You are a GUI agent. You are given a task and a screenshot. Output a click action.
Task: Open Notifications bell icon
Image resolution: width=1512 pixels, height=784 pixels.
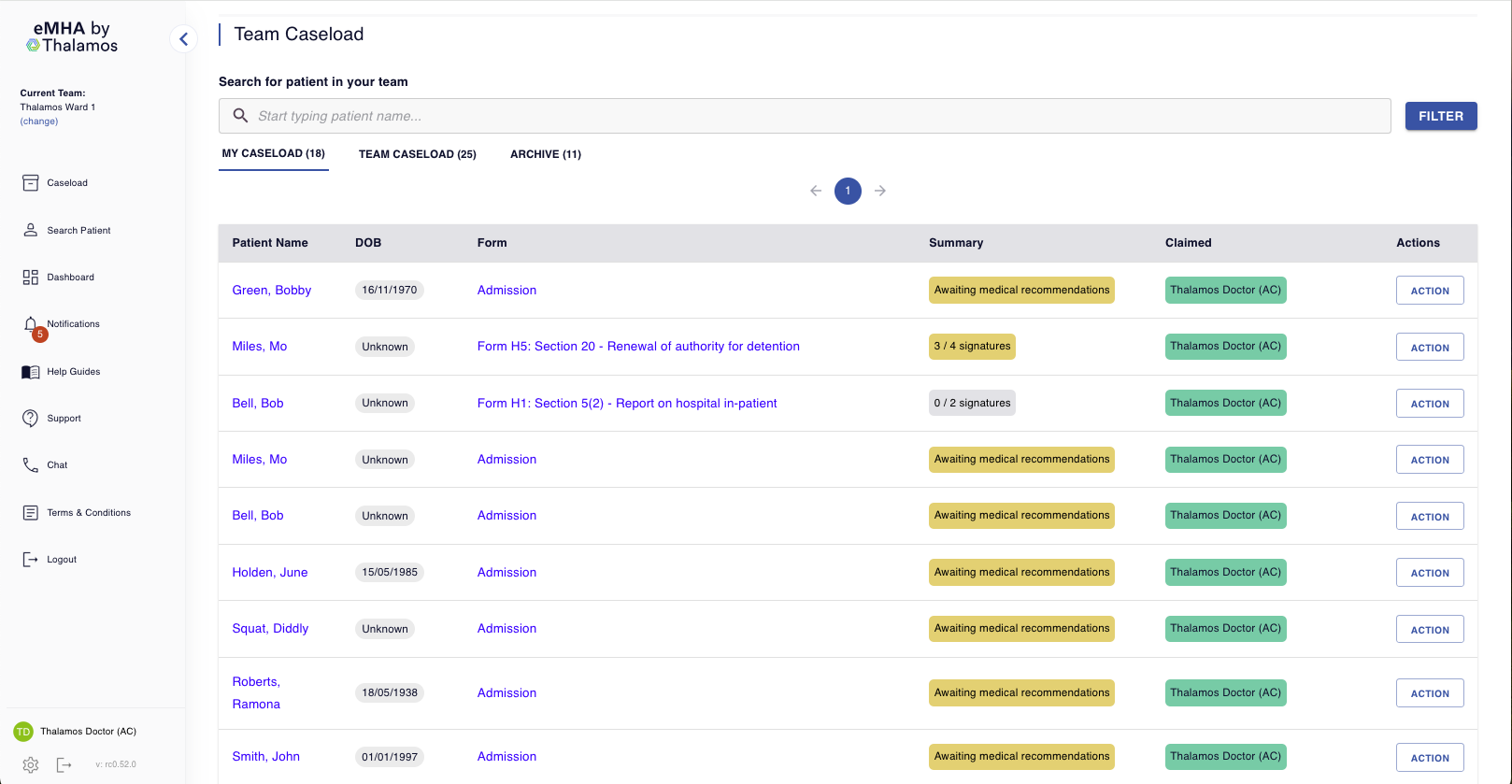[31, 324]
